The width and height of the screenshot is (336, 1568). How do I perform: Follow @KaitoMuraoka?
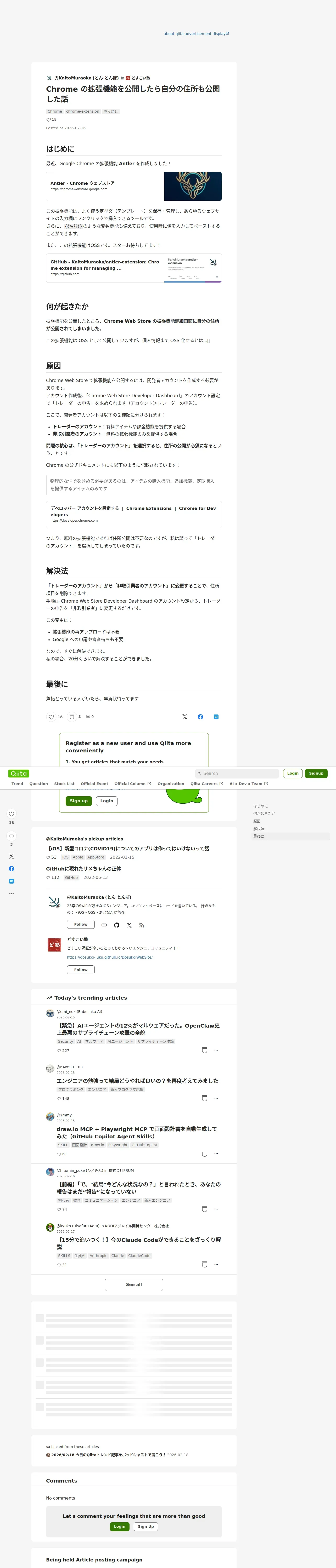(81, 924)
